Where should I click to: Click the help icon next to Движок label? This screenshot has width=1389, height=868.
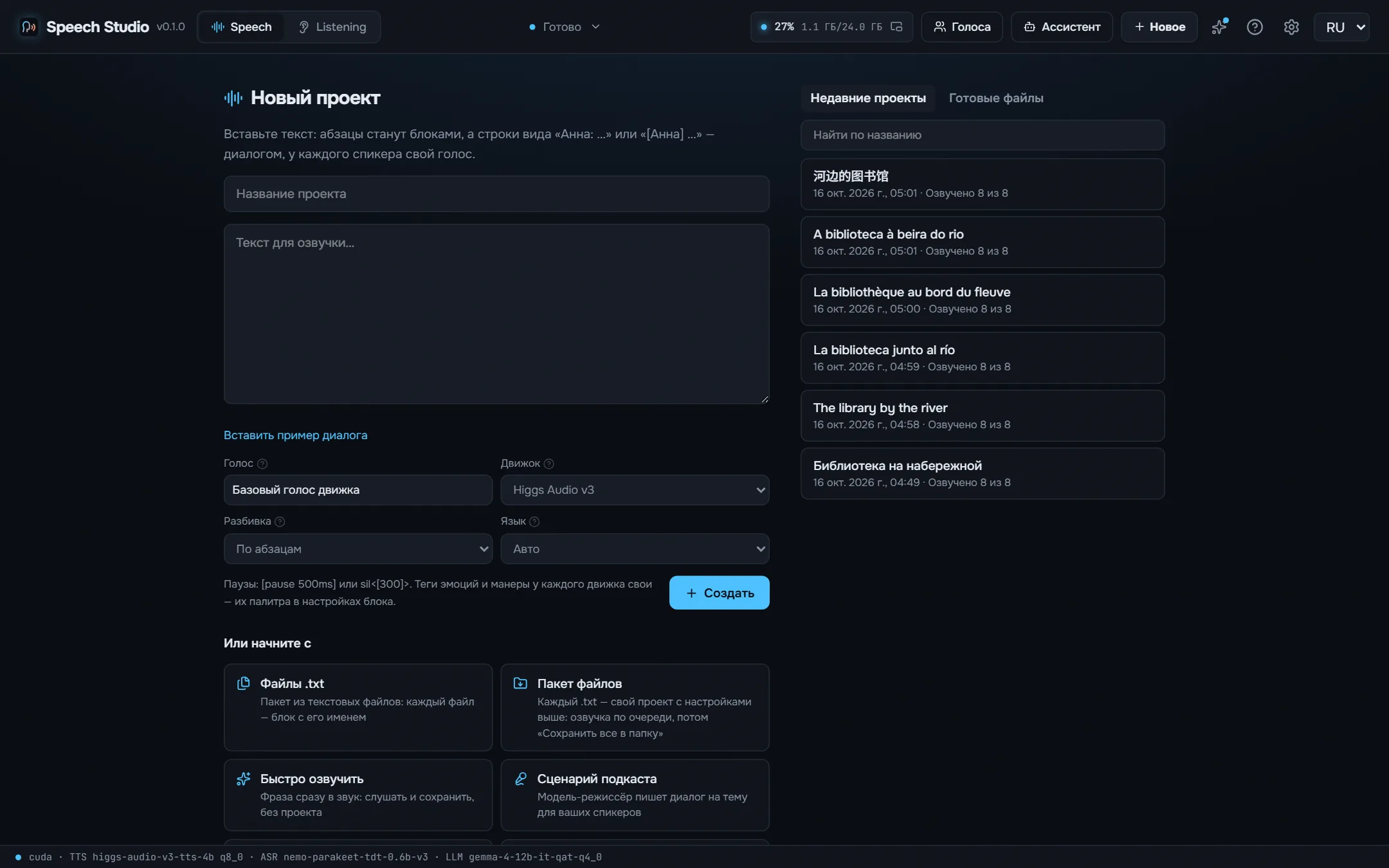[x=549, y=464]
